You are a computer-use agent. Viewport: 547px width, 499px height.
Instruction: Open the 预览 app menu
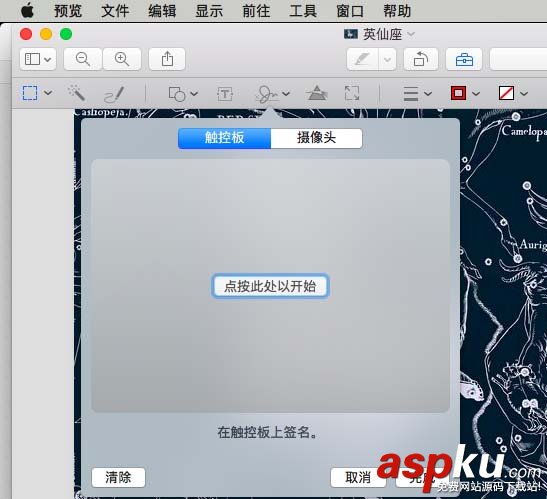(68, 11)
